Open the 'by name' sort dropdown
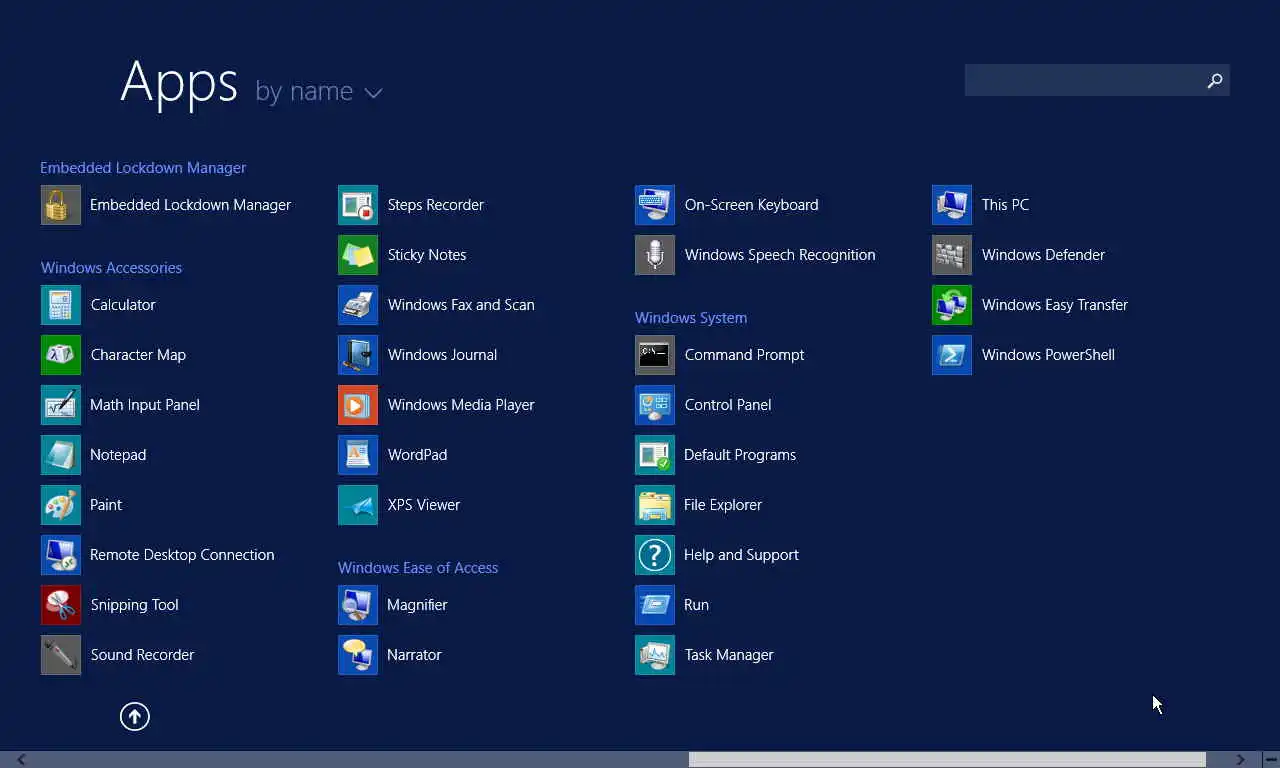 [x=319, y=91]
